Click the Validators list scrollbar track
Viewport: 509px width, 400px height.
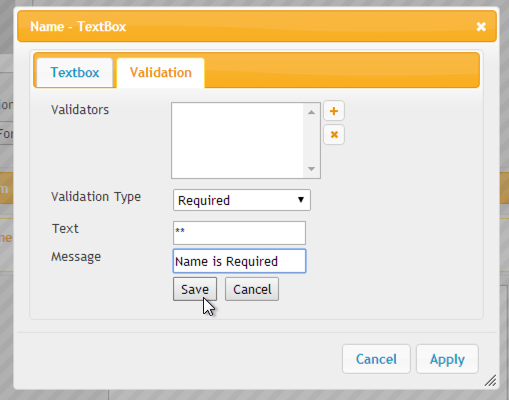[311, 140]
